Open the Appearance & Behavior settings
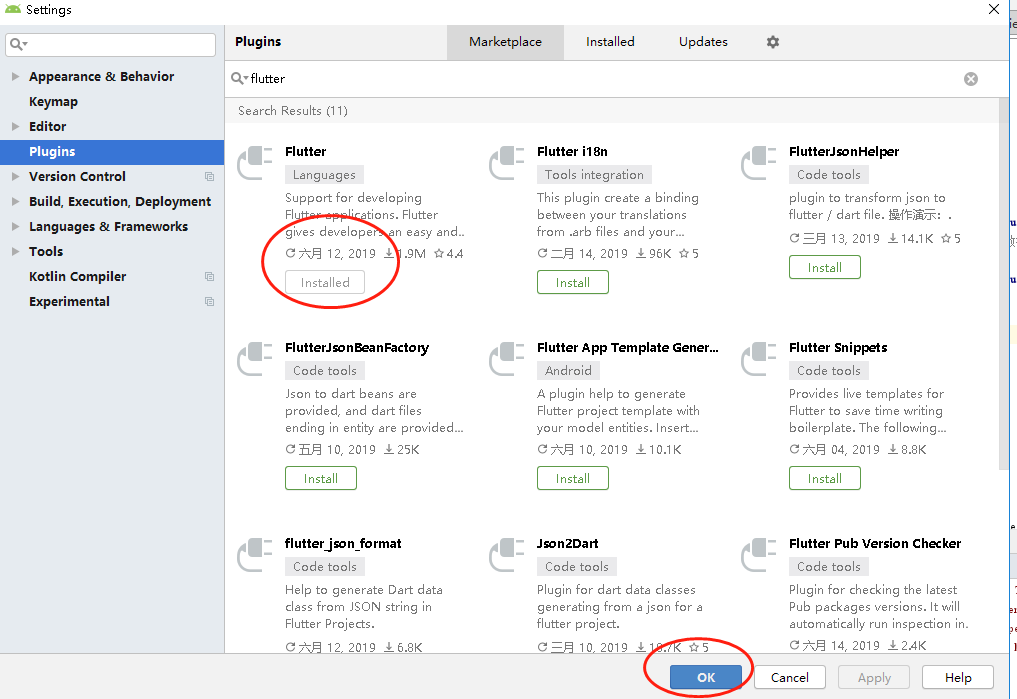 pos(101,77)
